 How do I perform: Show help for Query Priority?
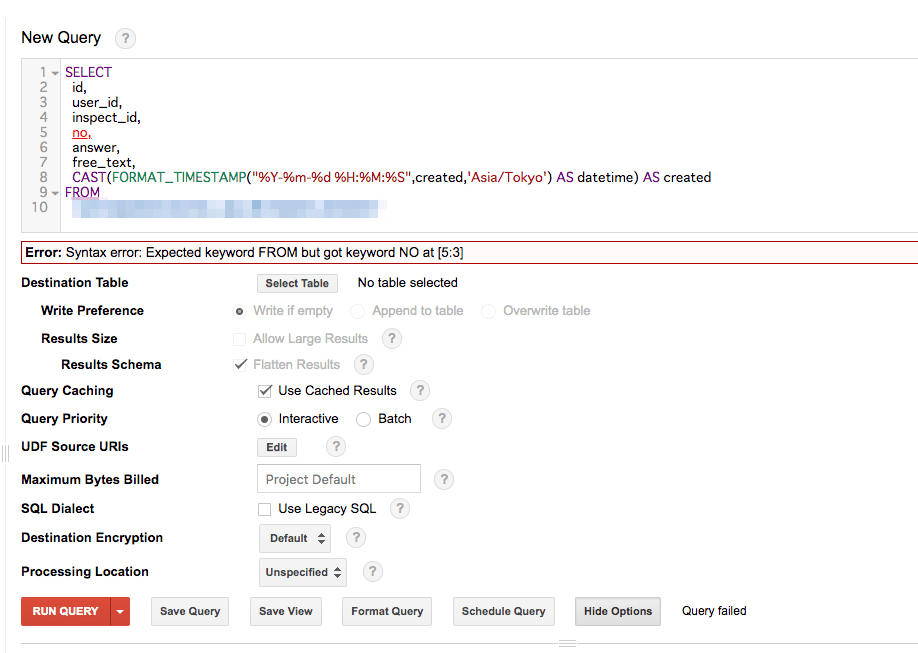(440, 419)
